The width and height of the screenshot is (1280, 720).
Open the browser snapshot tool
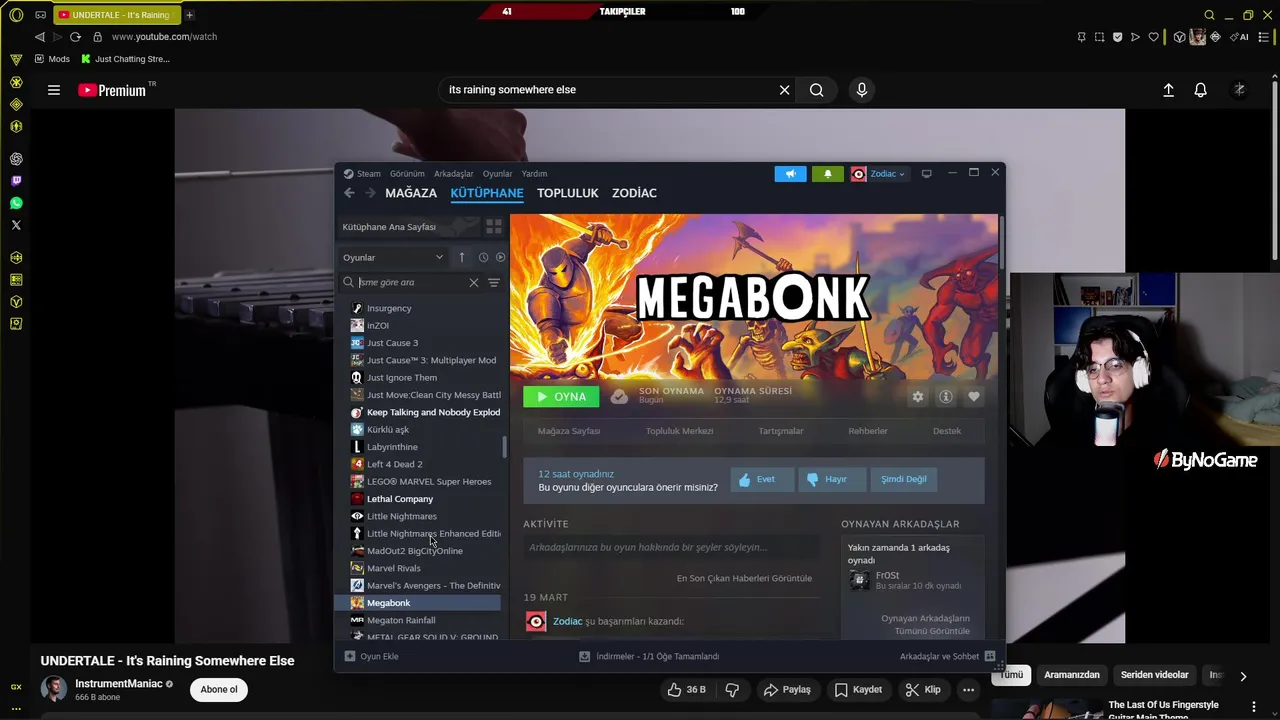(1100, 37)
